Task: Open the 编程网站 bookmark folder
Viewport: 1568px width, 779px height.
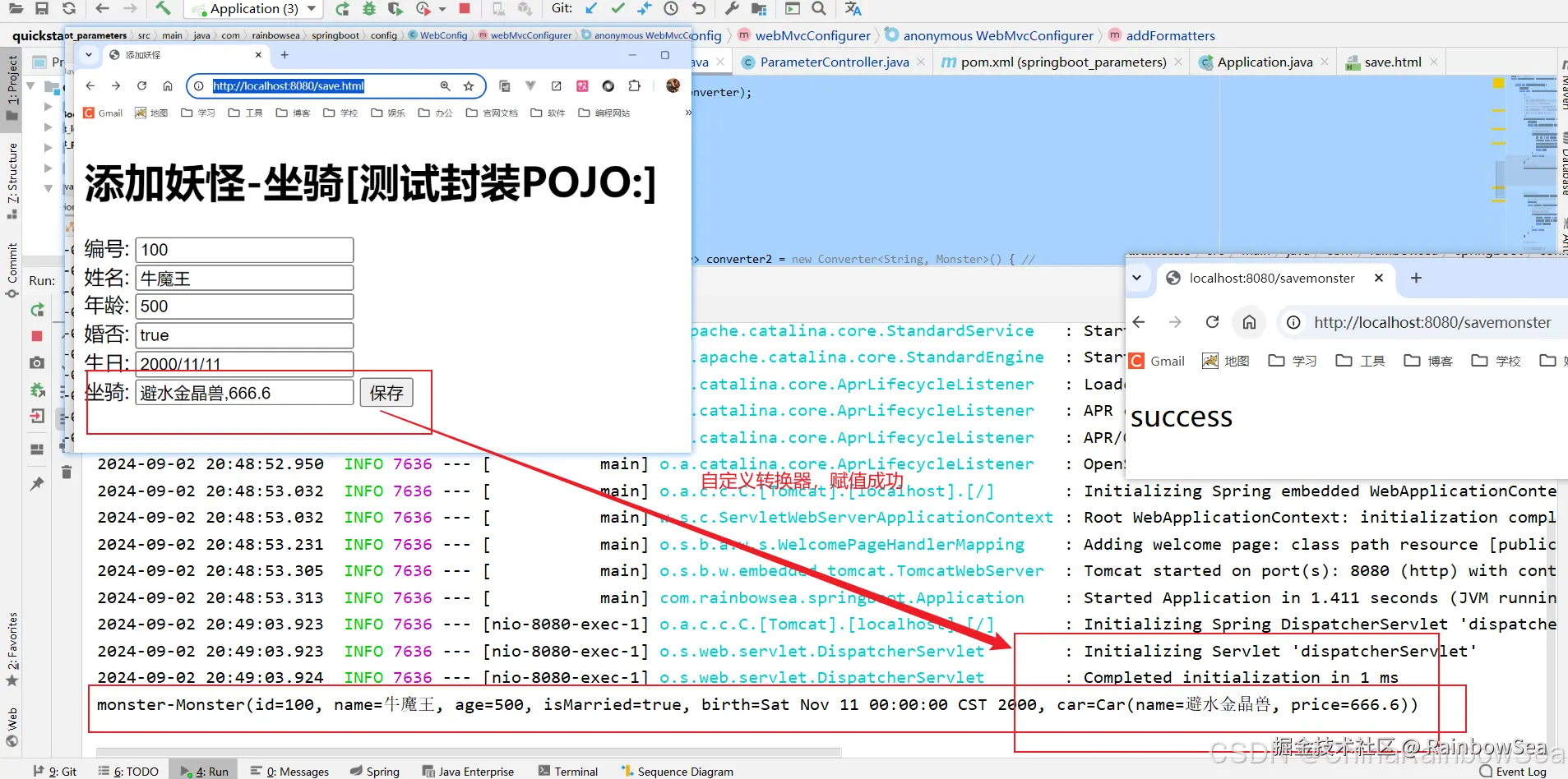Action: (604, 113)
